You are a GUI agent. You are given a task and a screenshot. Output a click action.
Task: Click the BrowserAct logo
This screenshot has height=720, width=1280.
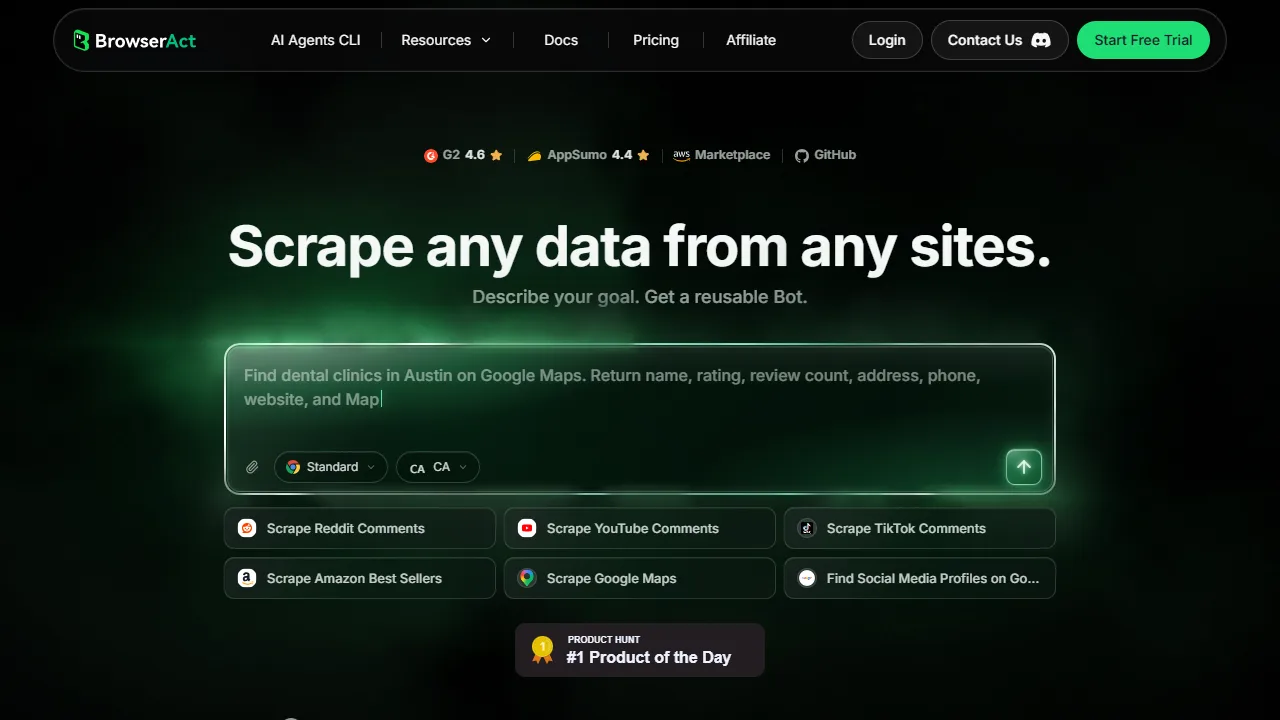point(134,40)
